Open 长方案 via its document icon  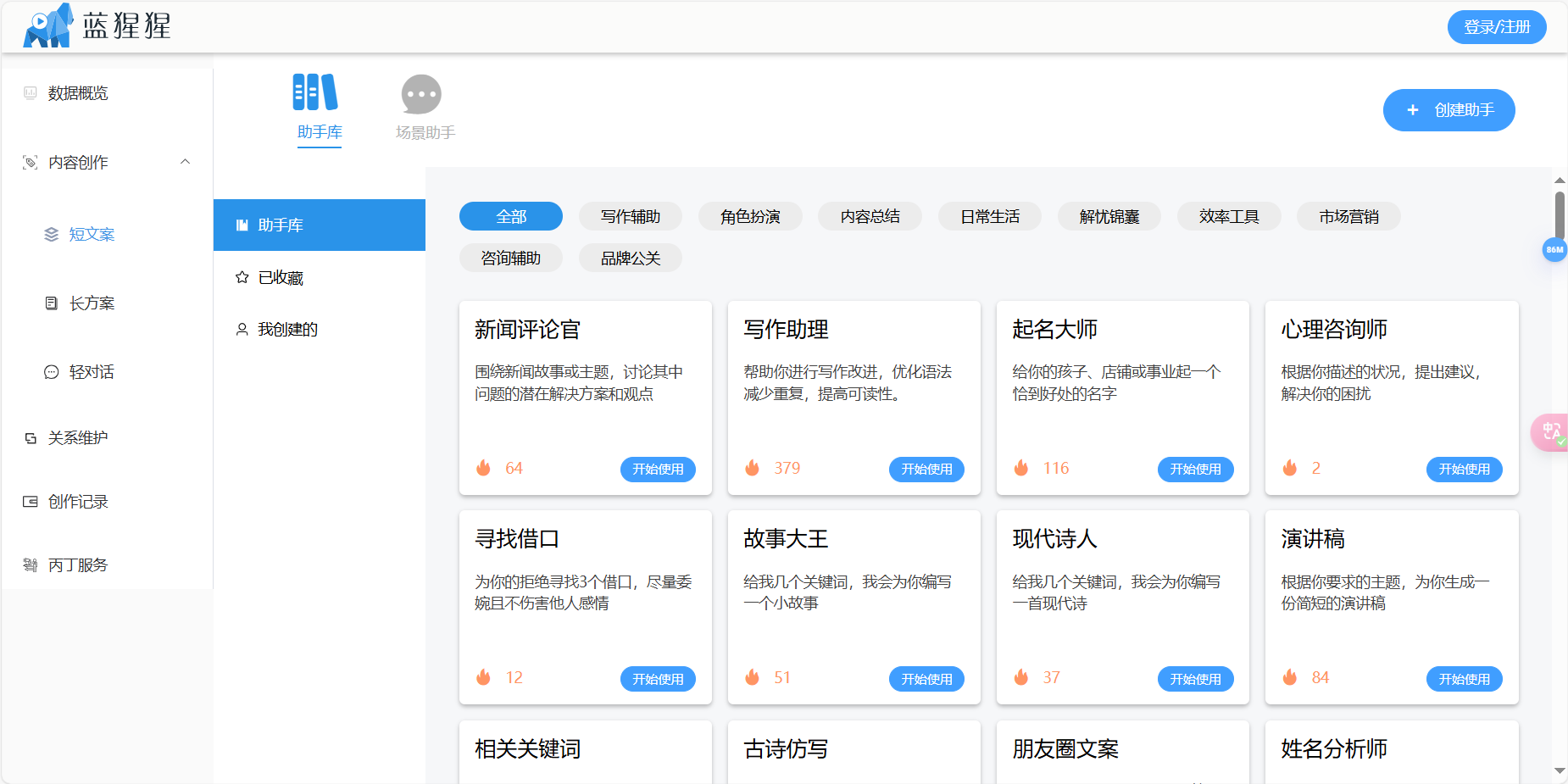(51, 303)
